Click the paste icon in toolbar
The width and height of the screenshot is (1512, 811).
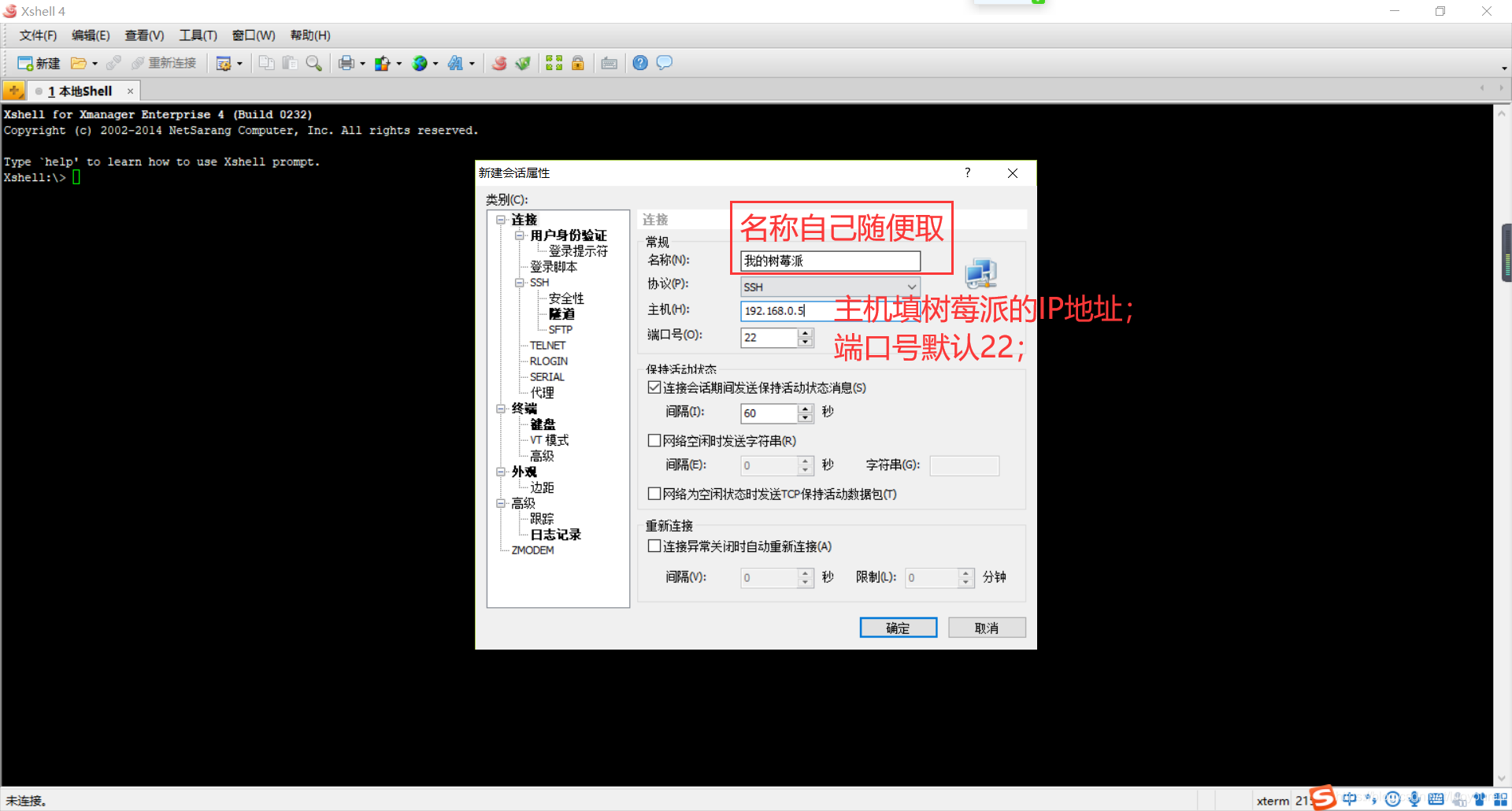[x=290, y=63]
